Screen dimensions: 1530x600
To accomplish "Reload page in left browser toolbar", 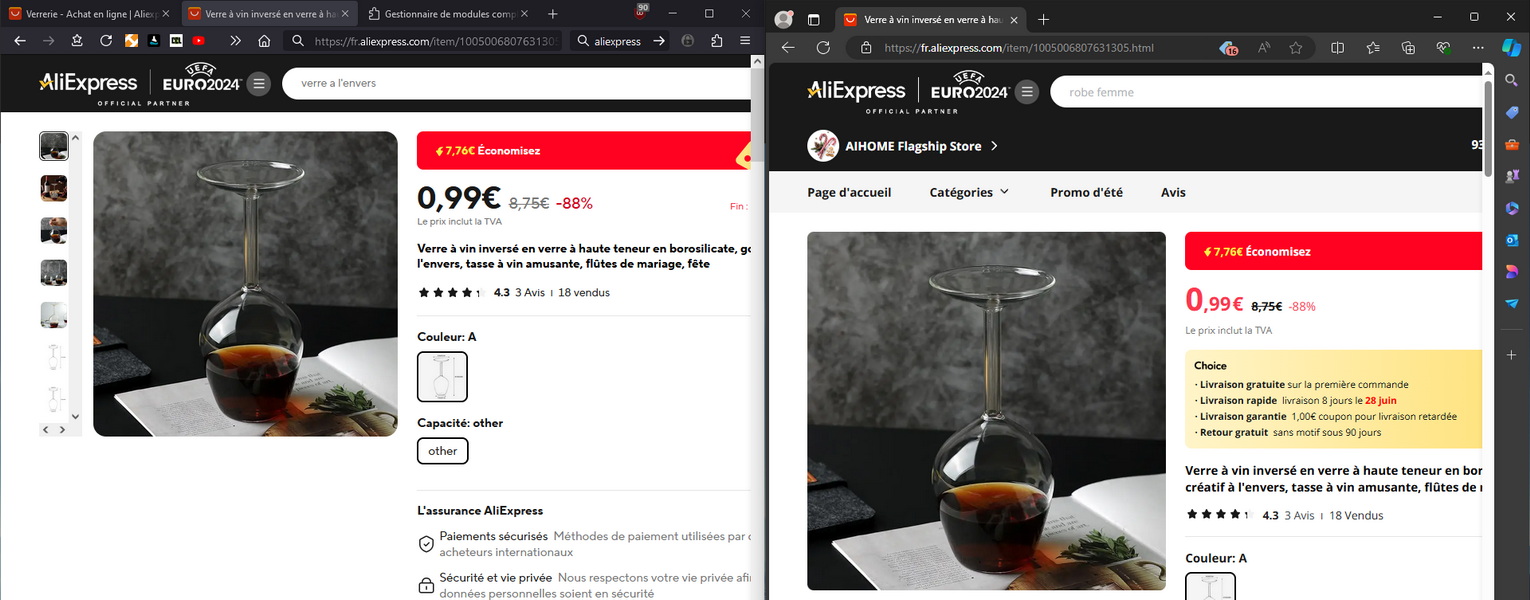I will coord(106,41).
